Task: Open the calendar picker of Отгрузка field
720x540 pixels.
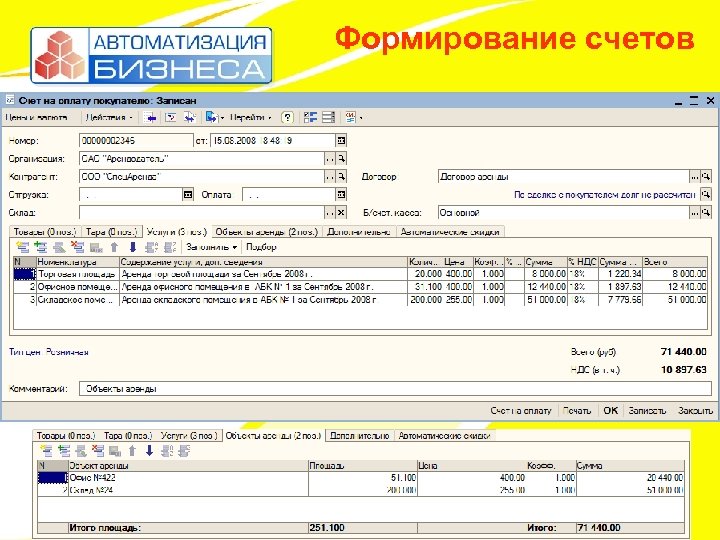Action: [187, 195]
